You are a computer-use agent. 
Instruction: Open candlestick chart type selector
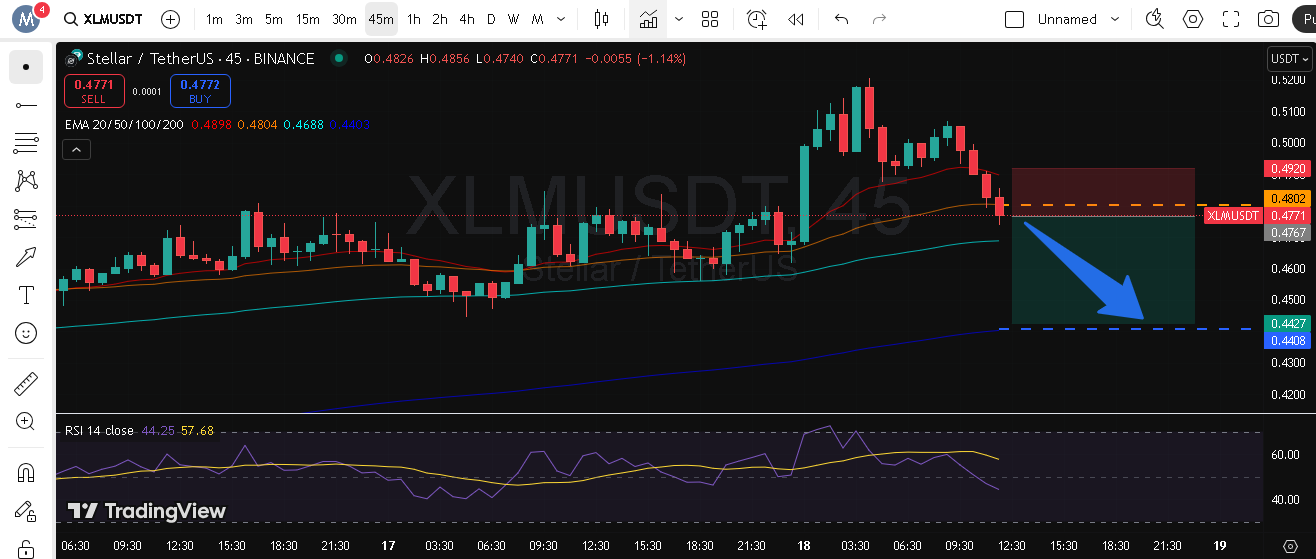coord(601,19)
